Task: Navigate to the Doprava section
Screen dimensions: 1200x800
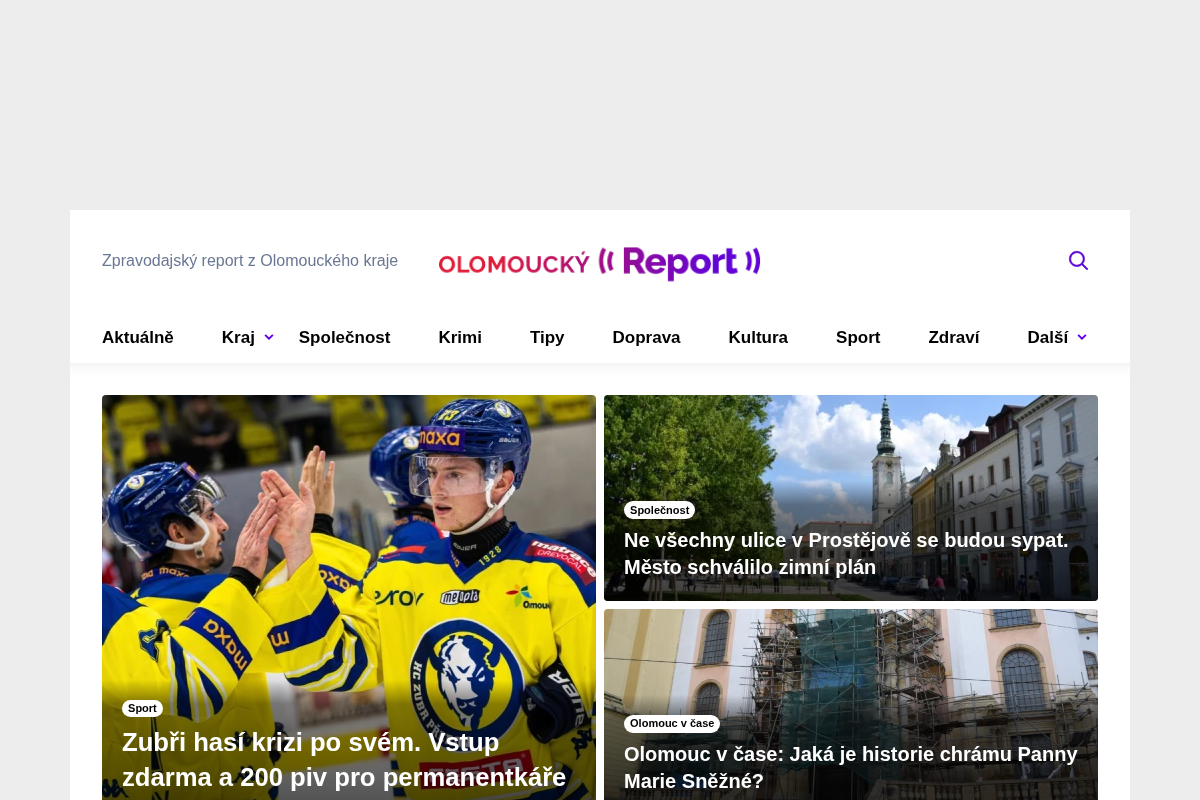Action: coord(646,337)
